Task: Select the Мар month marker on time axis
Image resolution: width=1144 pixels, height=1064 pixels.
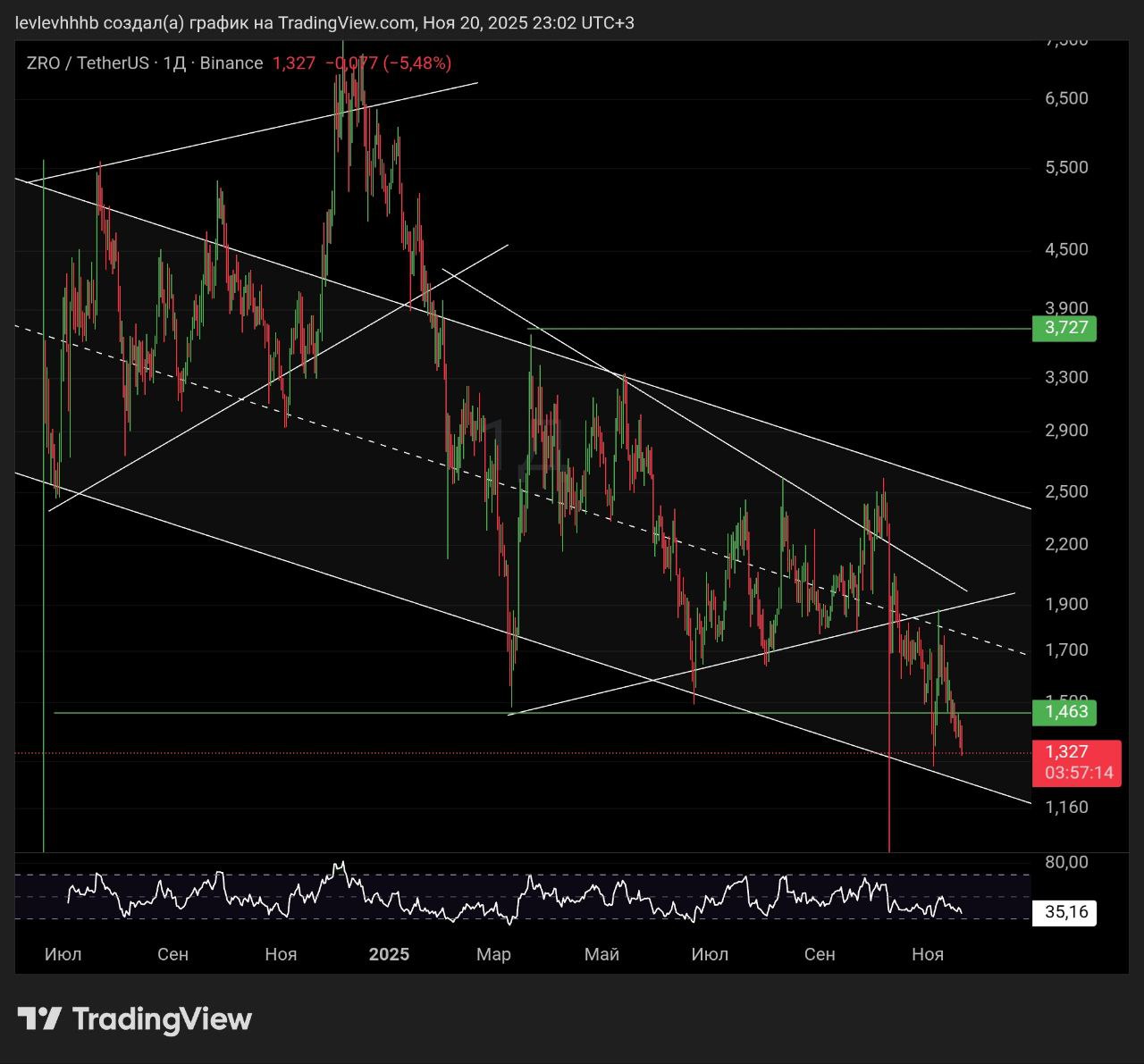Action: tap(493, 954)
